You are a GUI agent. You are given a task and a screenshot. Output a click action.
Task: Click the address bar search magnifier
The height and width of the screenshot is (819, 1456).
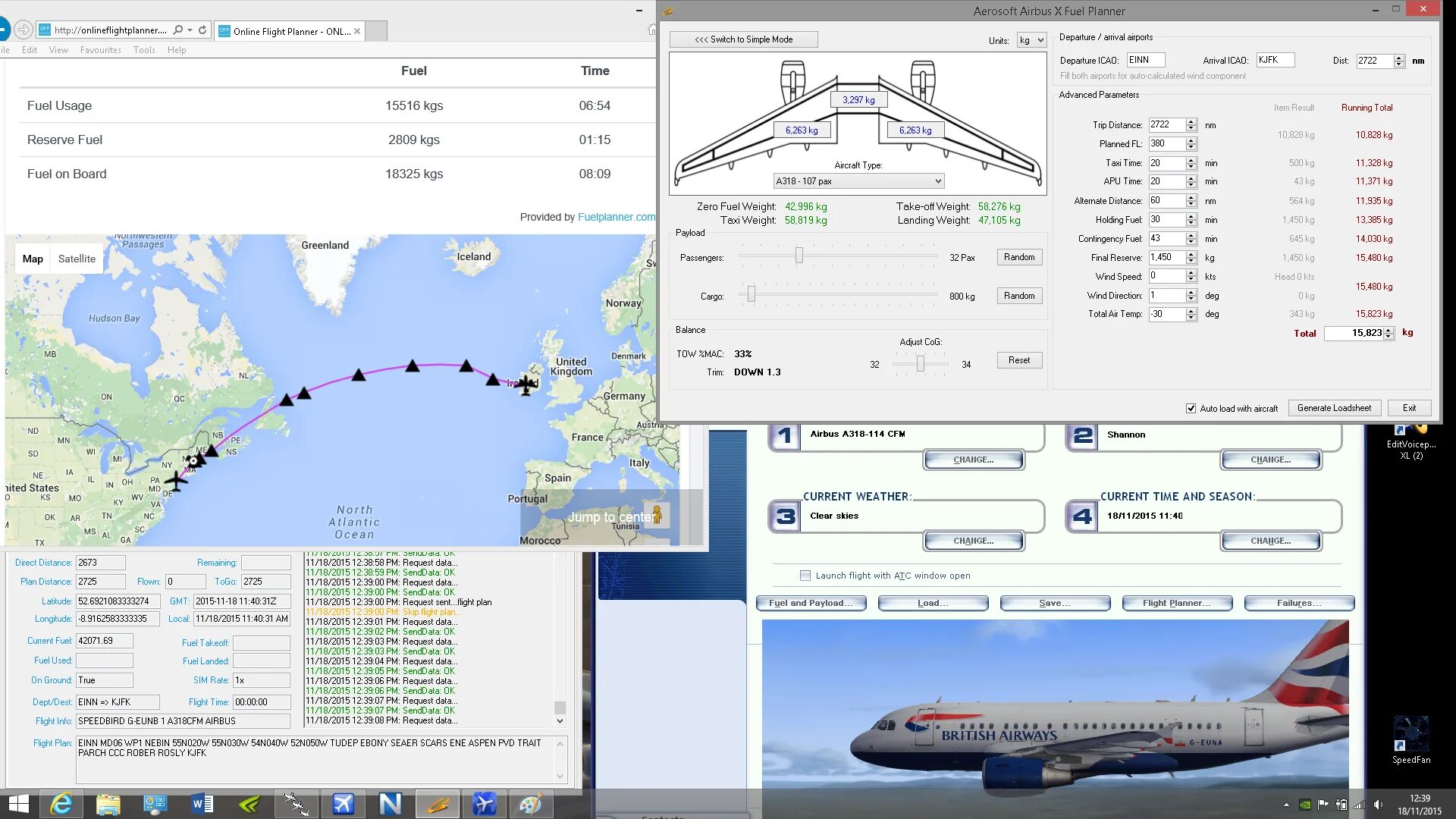click(177, 30)
